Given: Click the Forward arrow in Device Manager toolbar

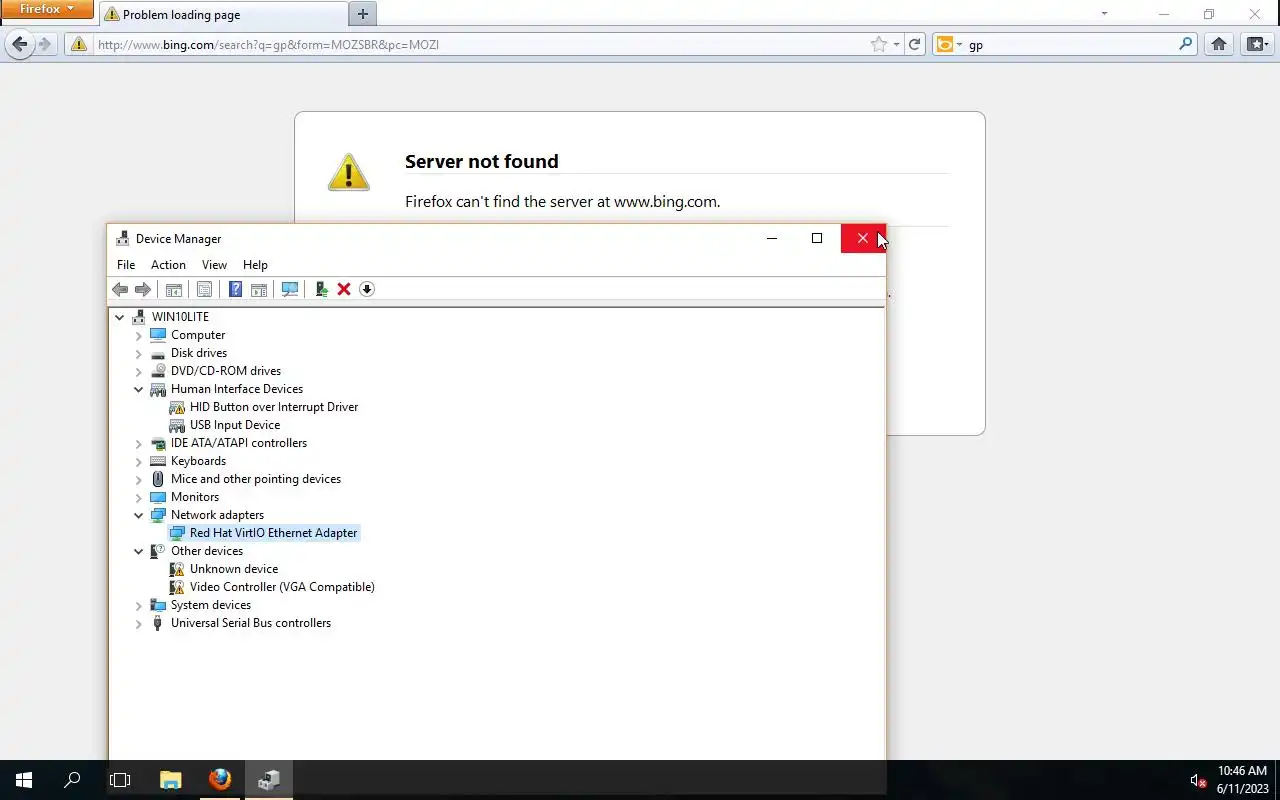Looking at the screenshot, I should tap(143, 289).
